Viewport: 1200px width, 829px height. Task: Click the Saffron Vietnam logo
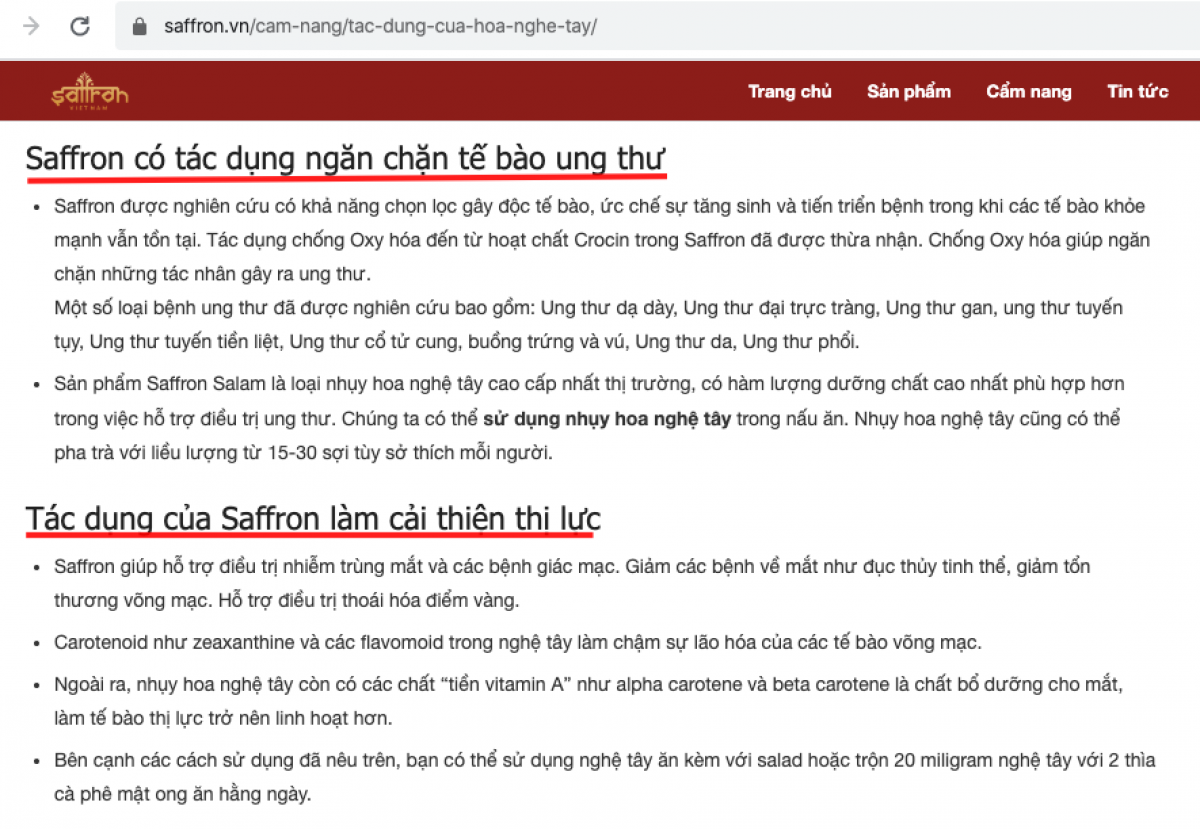click(x=90, y=92)
